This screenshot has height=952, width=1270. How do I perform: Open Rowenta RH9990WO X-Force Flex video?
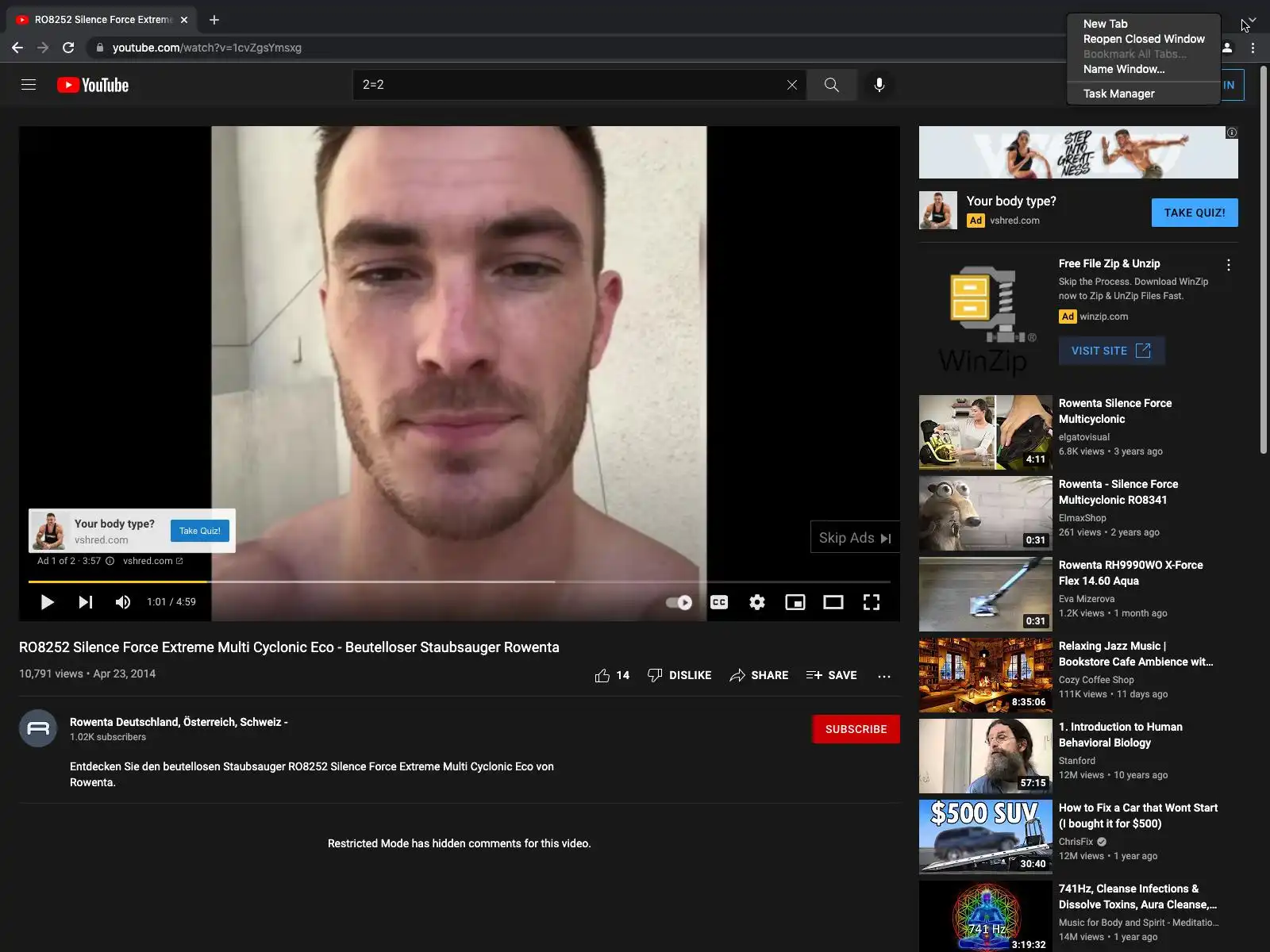1131,573
